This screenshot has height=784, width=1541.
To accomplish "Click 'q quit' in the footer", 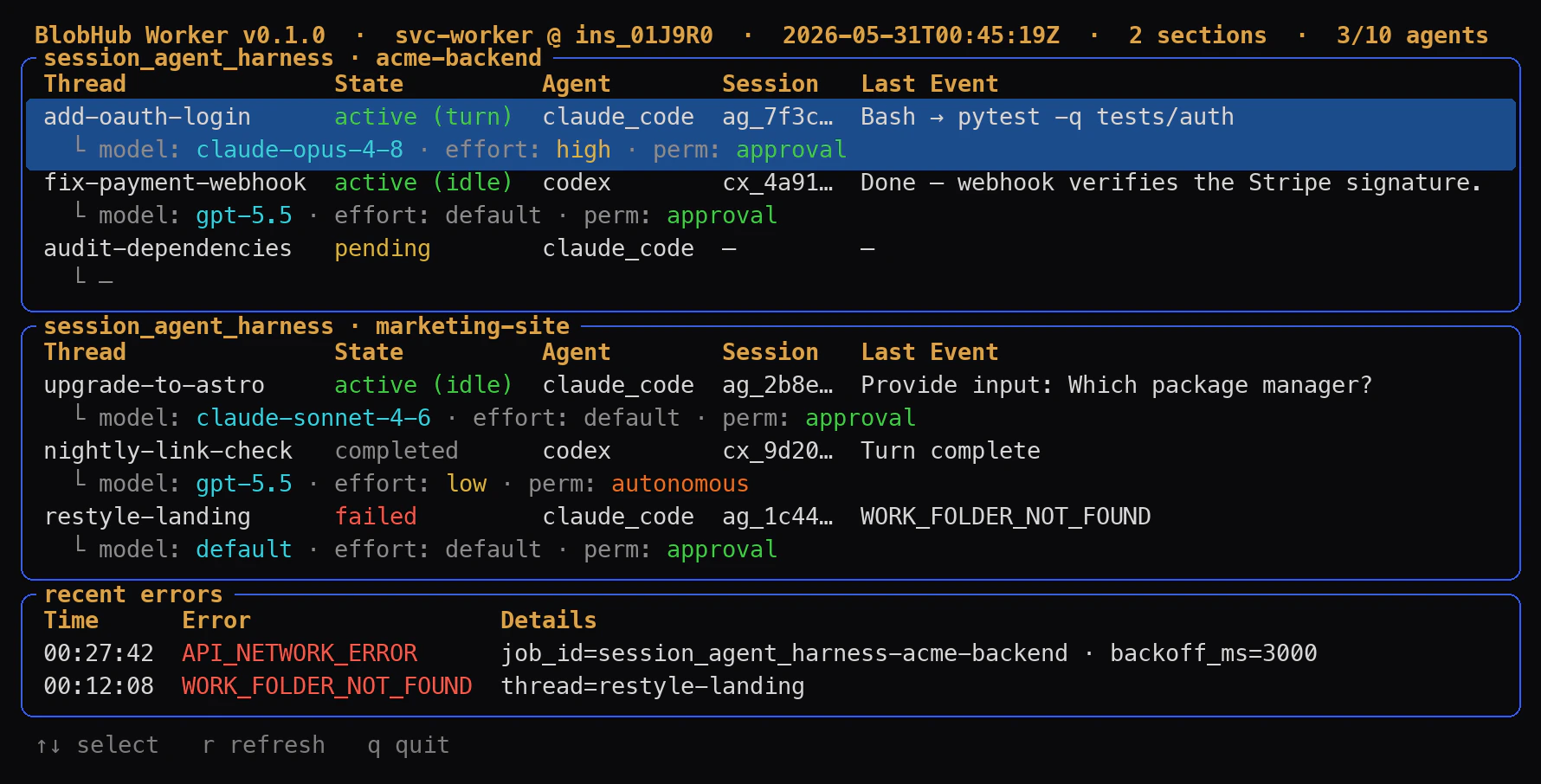I will click(409, 745).
